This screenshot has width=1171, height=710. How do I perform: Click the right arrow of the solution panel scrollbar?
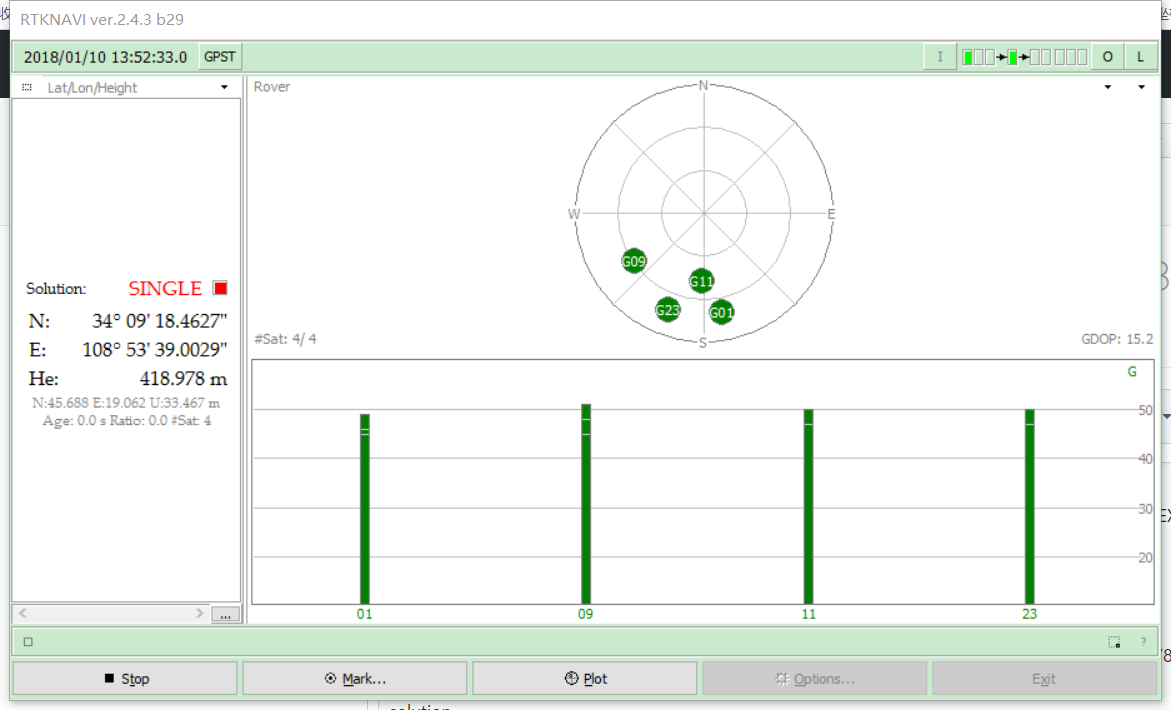(201, 614)
